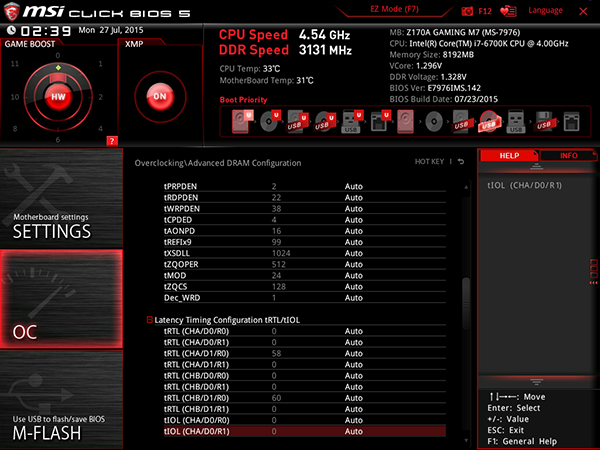Select the legacy USB hard disk boot icon
Image resolution: width=600 pixels, height=450 pixels.
pos(461,121)
